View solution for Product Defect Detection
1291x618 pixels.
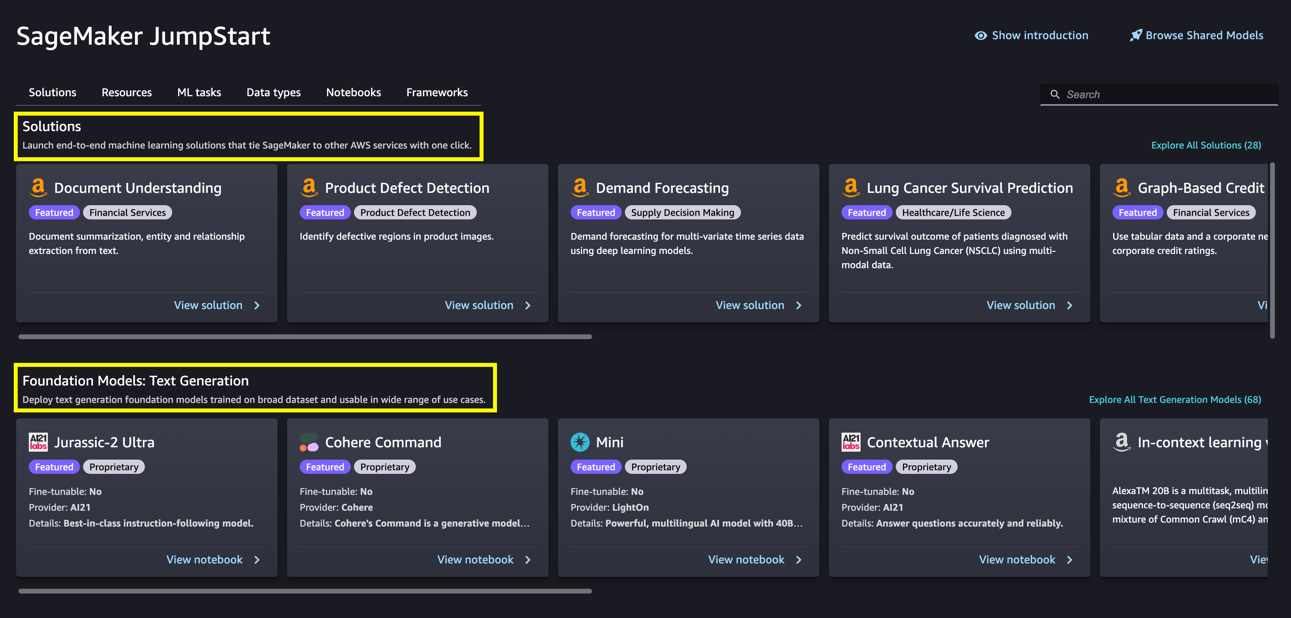[488, 305]
